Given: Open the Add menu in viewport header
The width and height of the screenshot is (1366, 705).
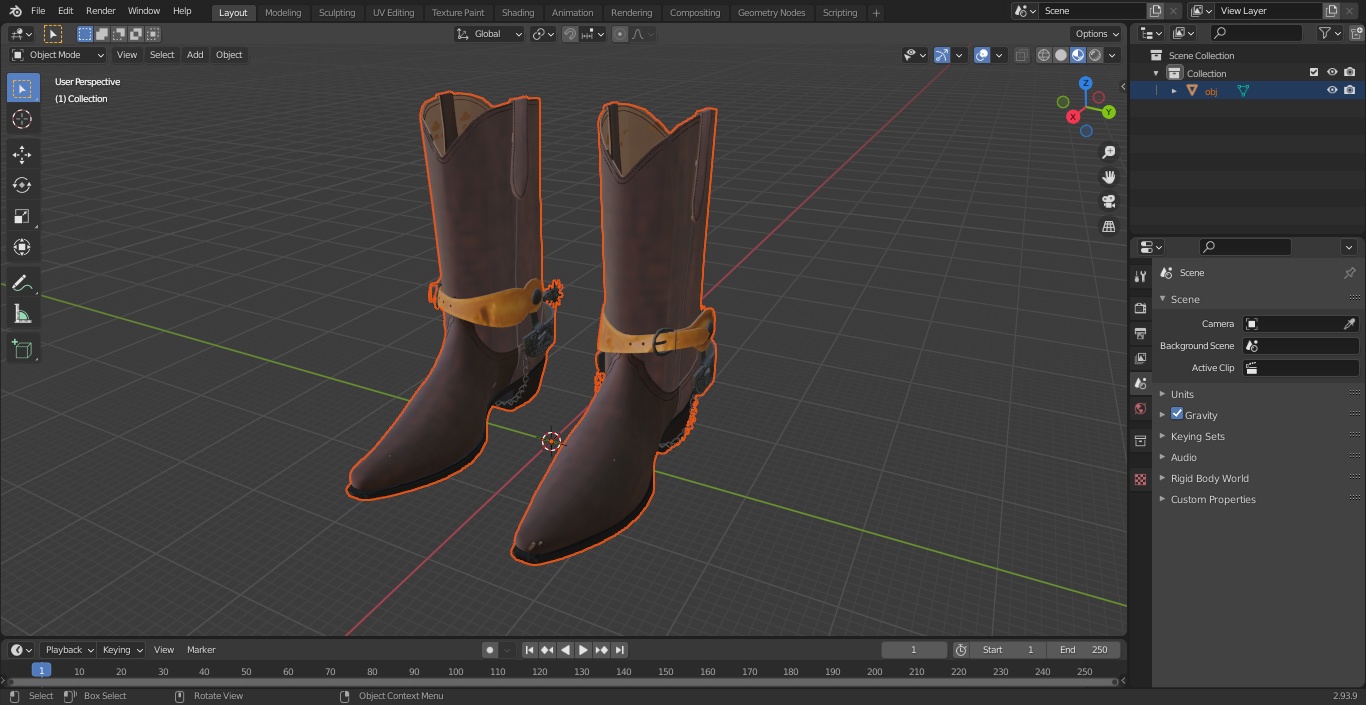Looking at the screenshot, I should click(x=195, y=55).
